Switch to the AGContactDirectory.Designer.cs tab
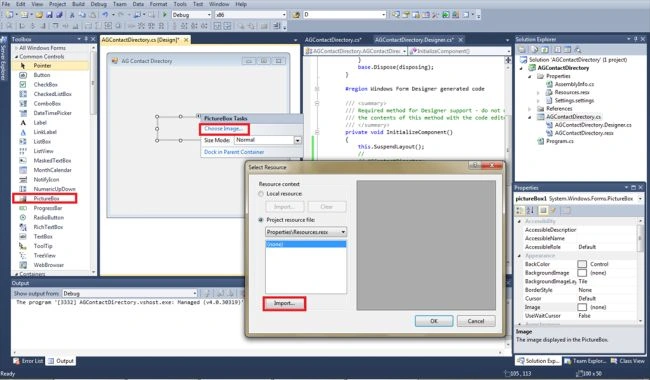 pos(414,40)
